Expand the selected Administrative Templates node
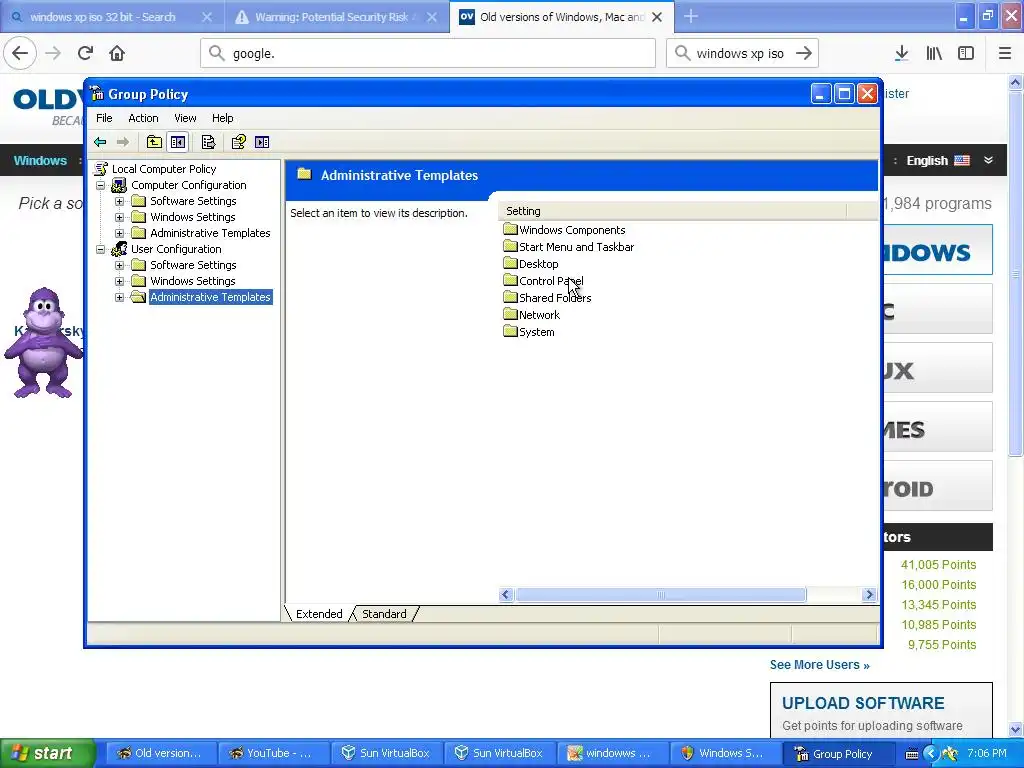 pos(120,297)
